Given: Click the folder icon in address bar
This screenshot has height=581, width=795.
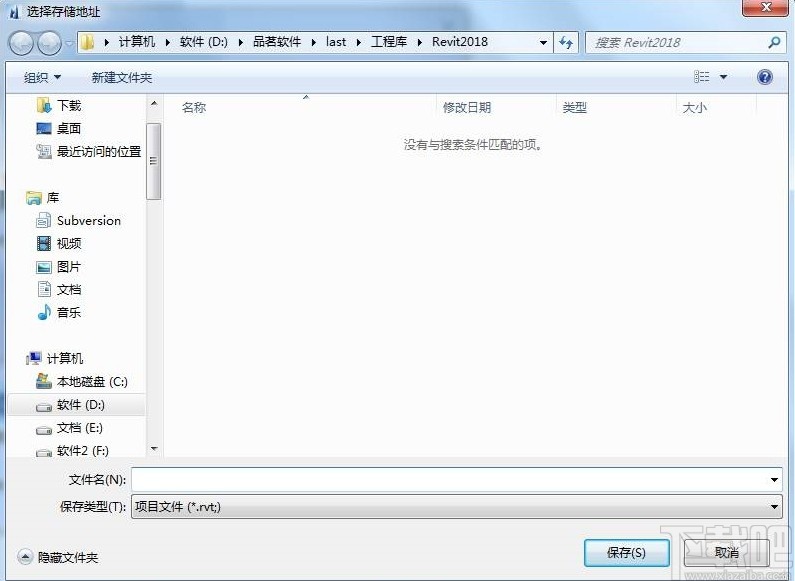Looking at the screenshot, I should (87, 42).
